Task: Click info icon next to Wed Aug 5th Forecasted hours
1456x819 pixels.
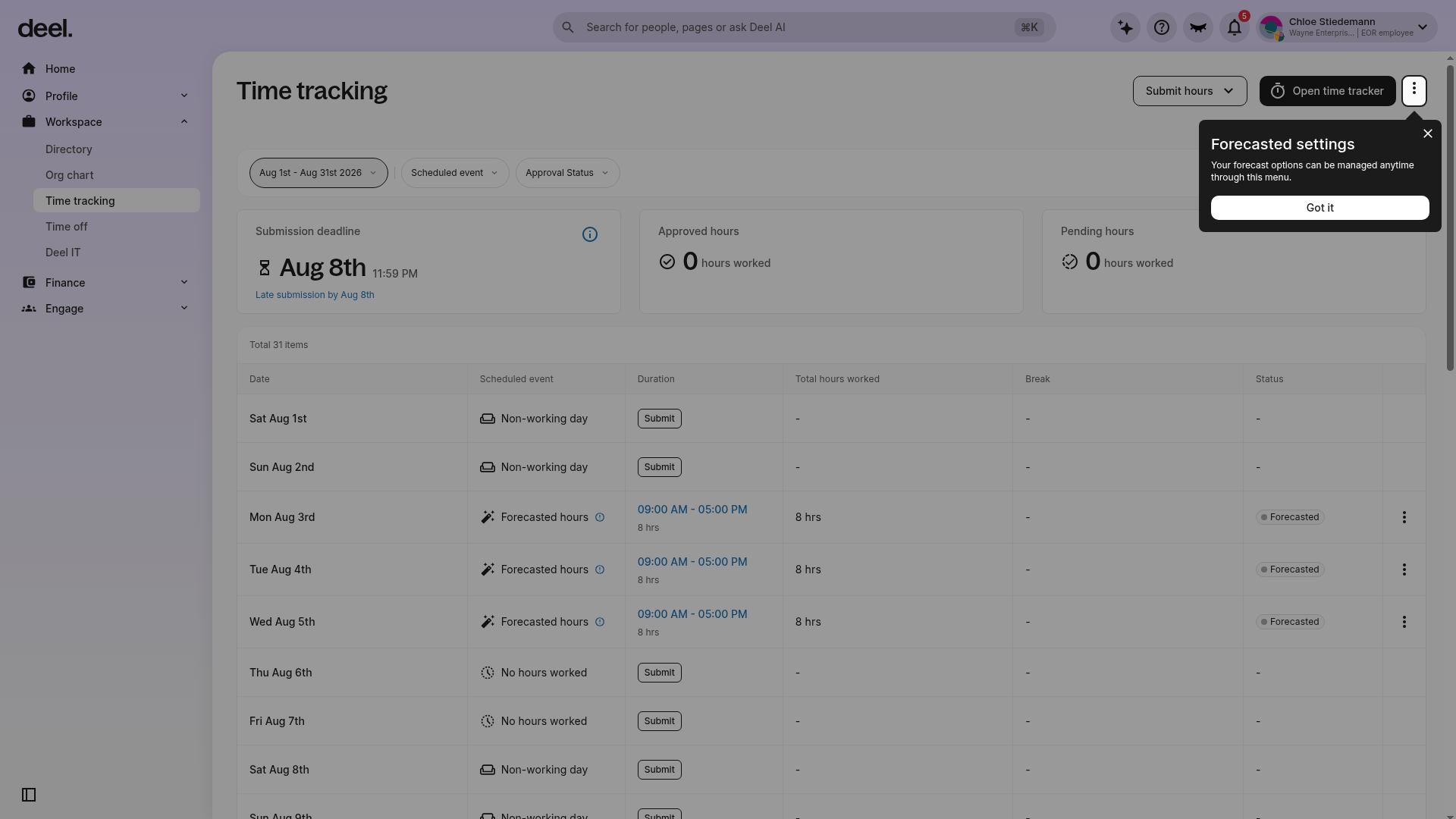Action: coord(600,622)
